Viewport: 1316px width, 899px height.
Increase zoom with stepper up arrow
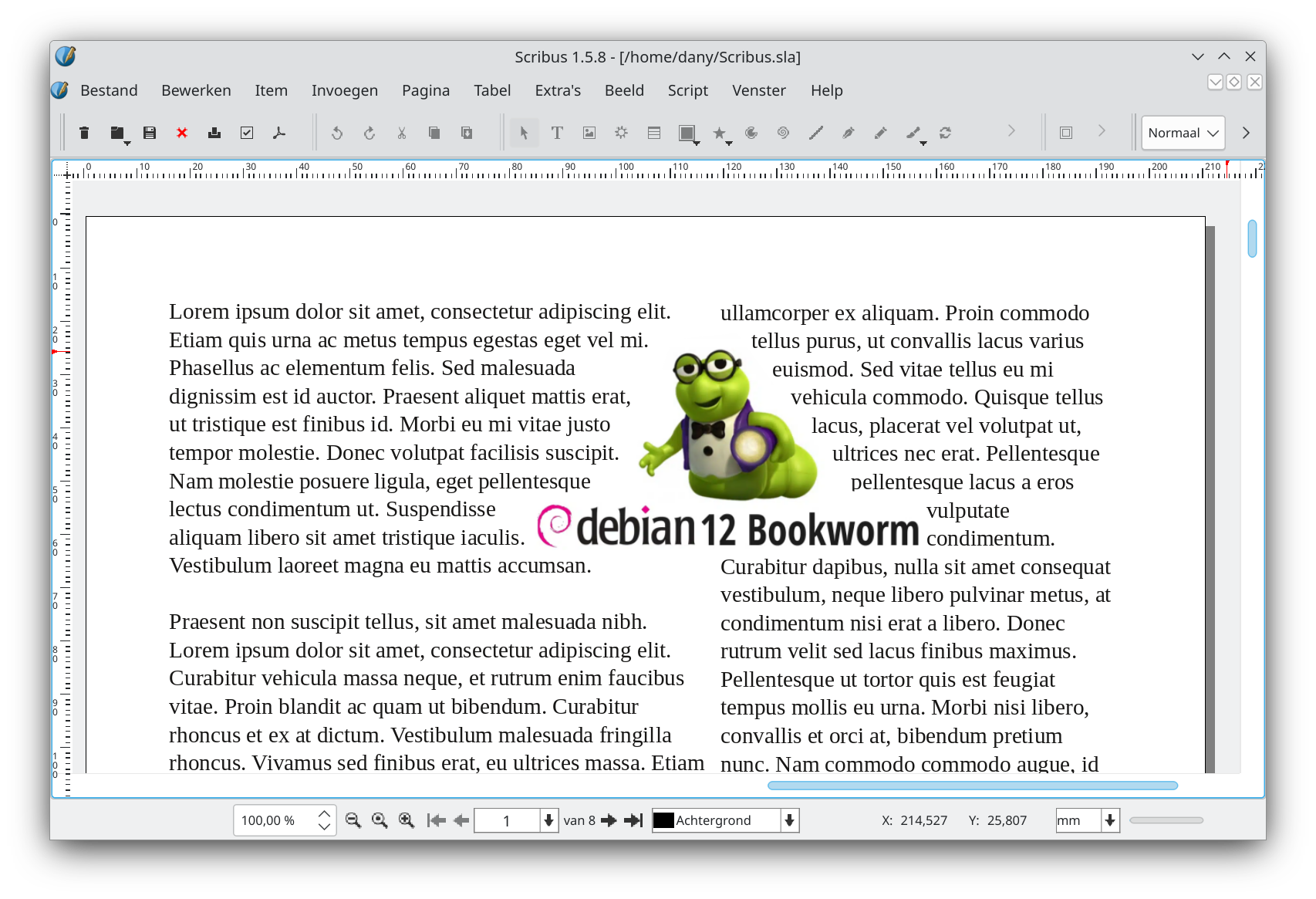click(325, 813)
